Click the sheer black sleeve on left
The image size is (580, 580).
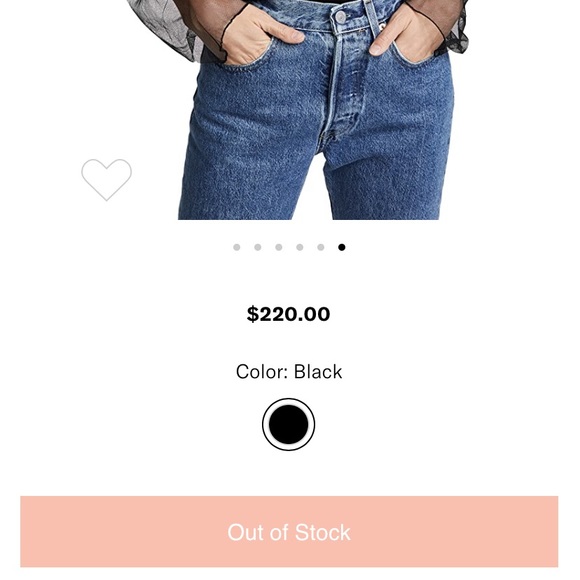click(163, 28)
